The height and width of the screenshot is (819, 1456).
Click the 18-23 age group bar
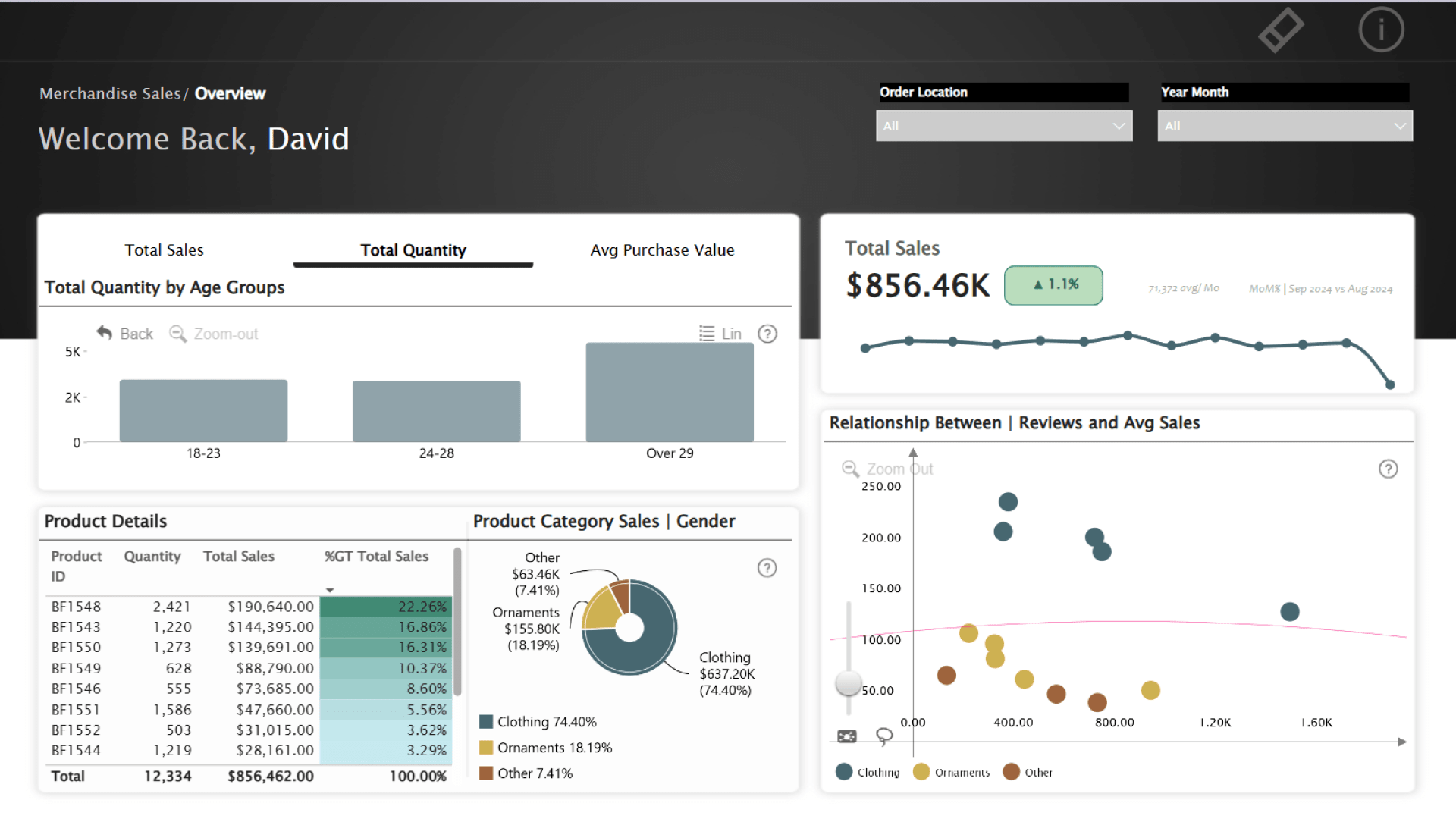click(203, 411)
